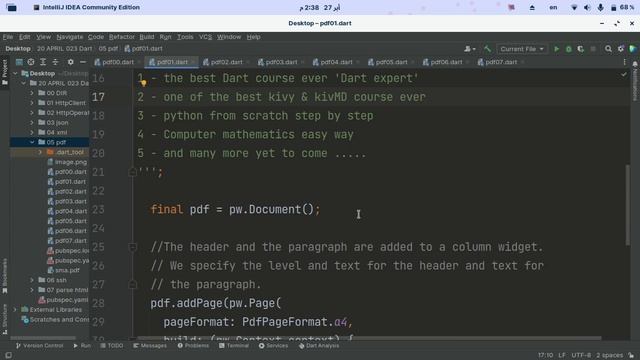Expand the .dart_tool folder
This screenshot has height=360, width=640.
coord(40,152)
